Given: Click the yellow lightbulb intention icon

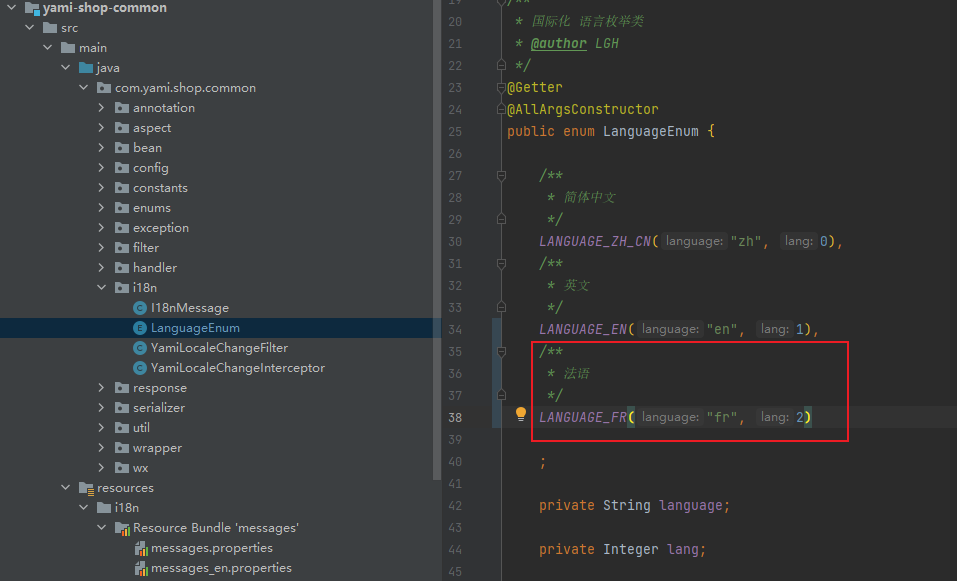Looking at the screenshot, I should [520, 414].
